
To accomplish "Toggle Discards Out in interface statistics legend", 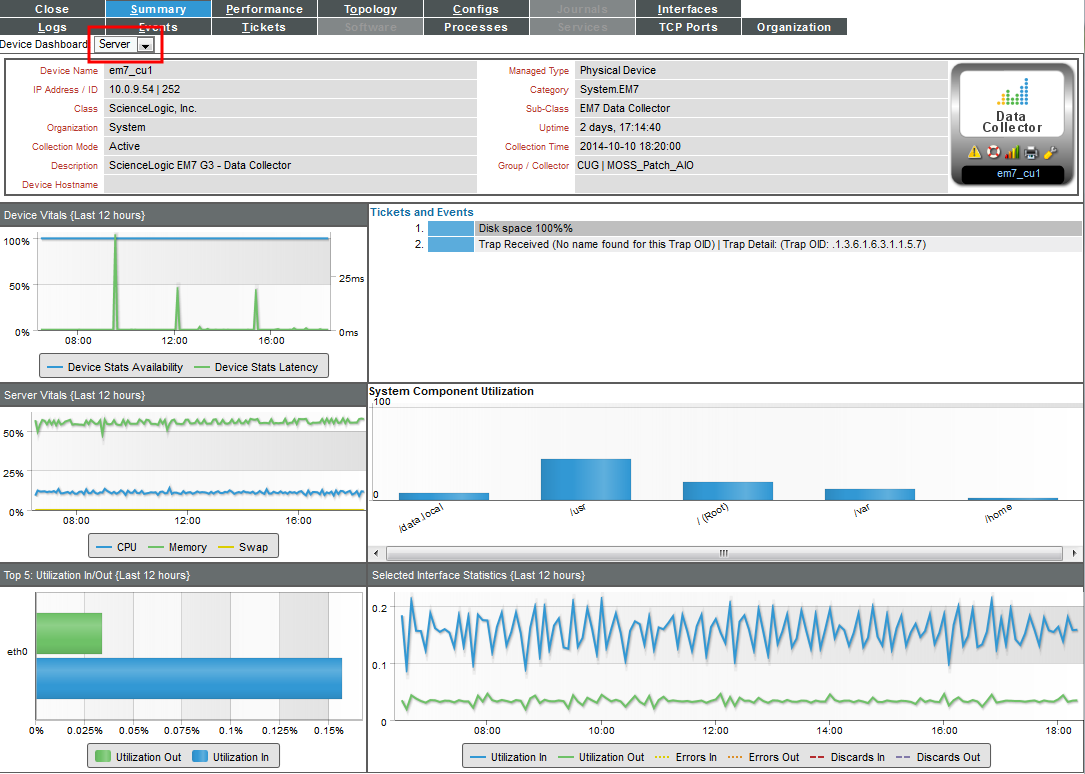I will [940, 756].
